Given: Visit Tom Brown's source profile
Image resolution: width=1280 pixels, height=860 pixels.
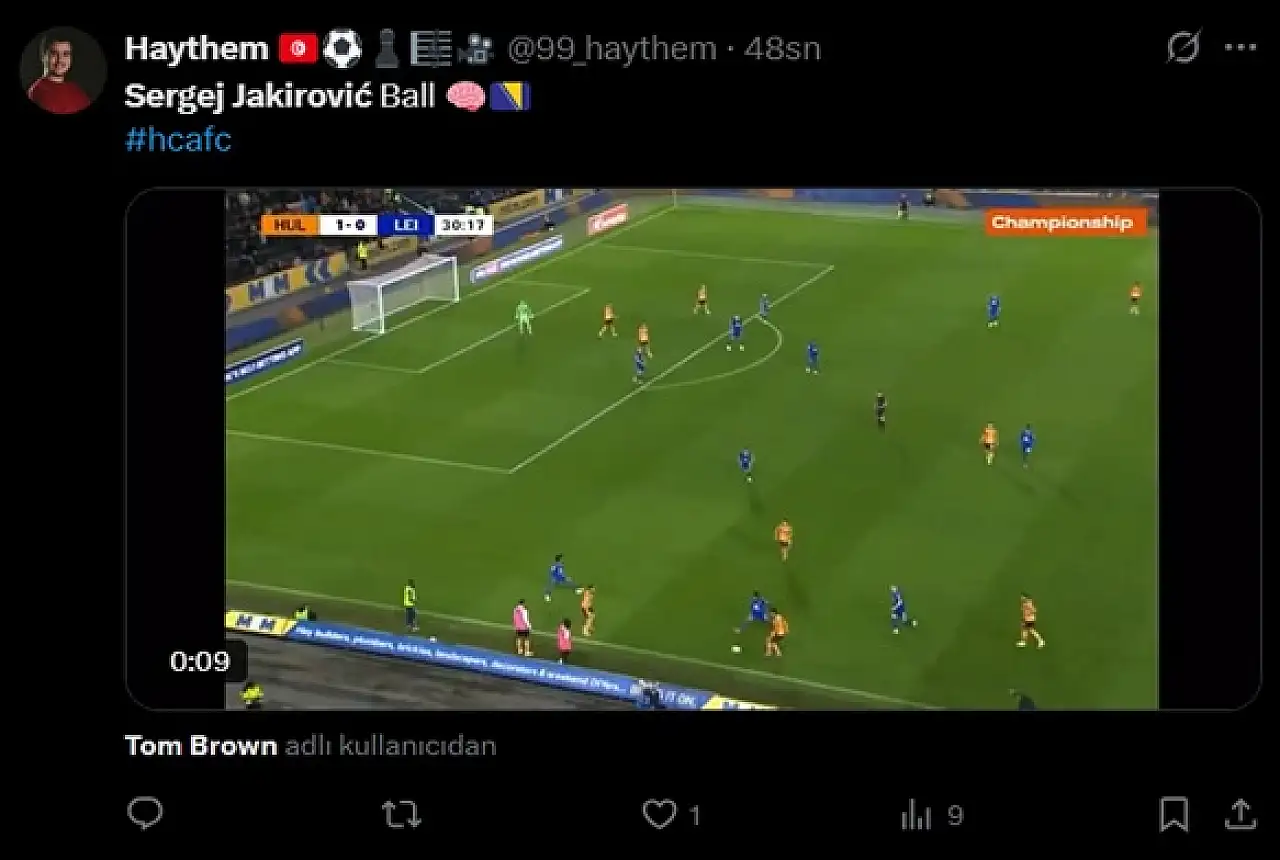Looking at the screenshot, I should 201,745.
